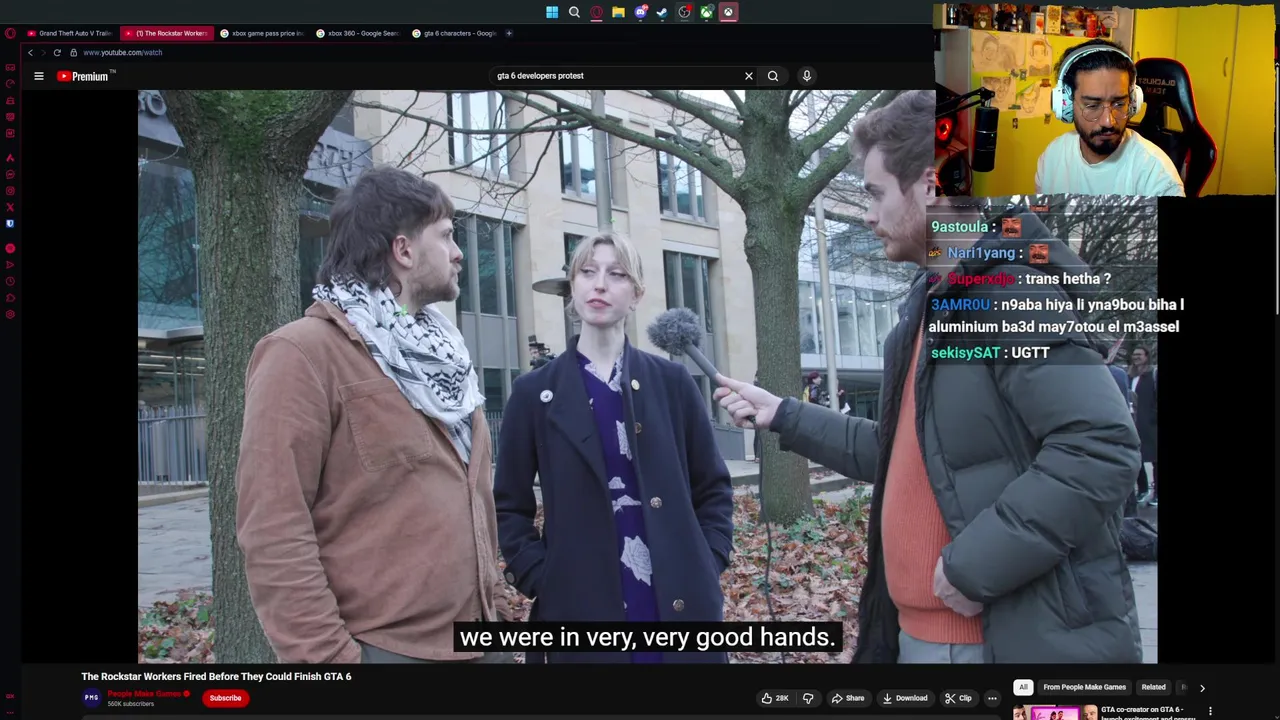Viewport: 1280px width, 720px height.
Task: Reload the current YouTube page
Action: coord(57,52)
